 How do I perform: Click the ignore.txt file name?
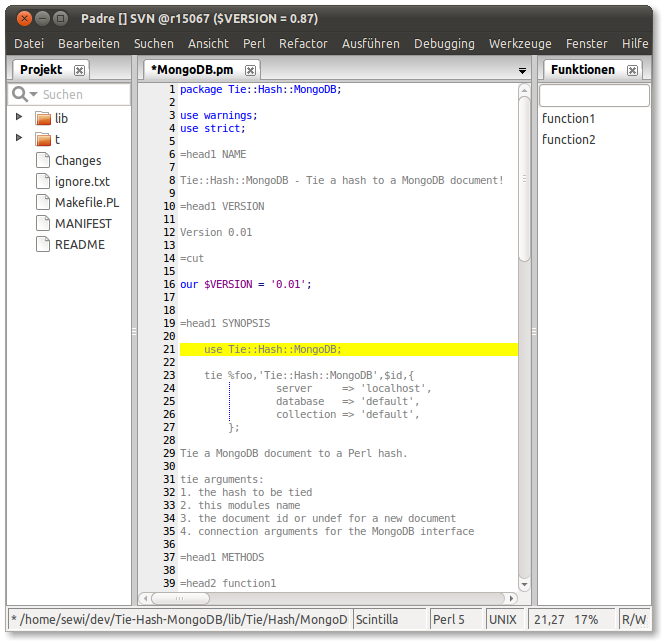pos(82,182)
